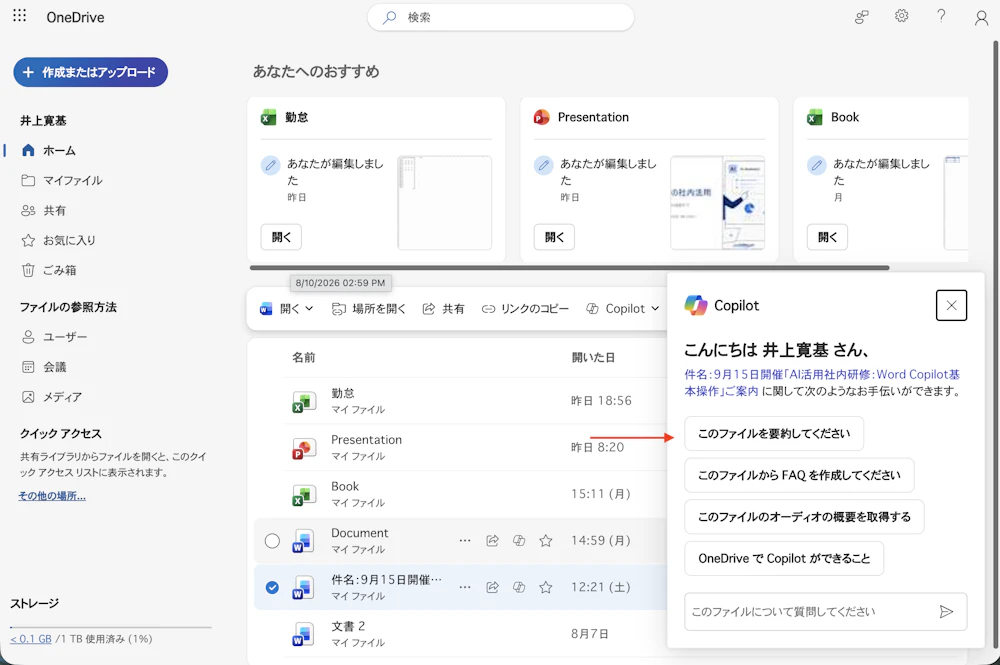The height and width of the screenshot is (665, 1000).
Task: Click the OneDrive title text
Action: pyautogui.click(x=75, y=17)
